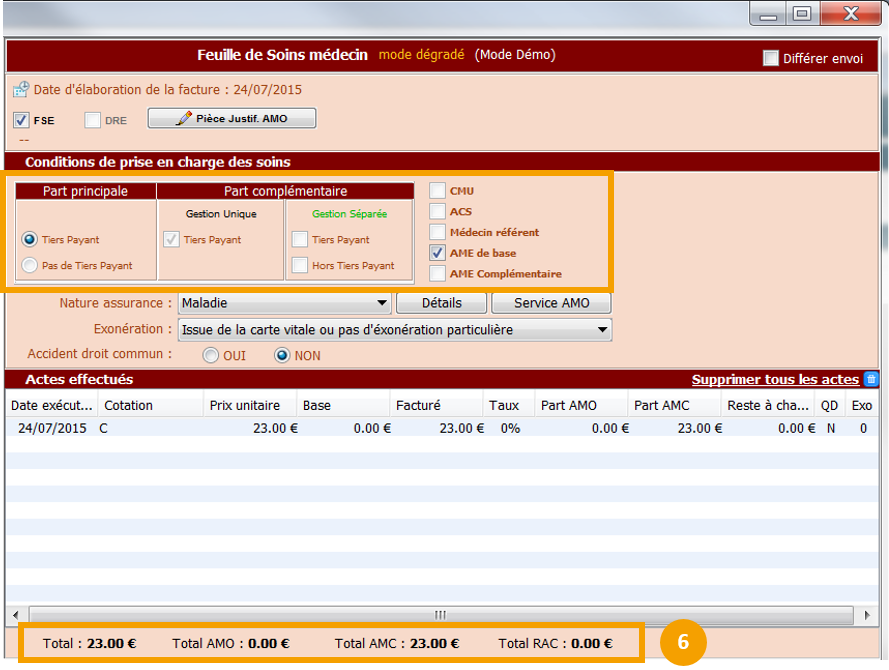Enable the Différer envoi checkbox
Screen dimensions: 889x670
[x=770, y=58]
